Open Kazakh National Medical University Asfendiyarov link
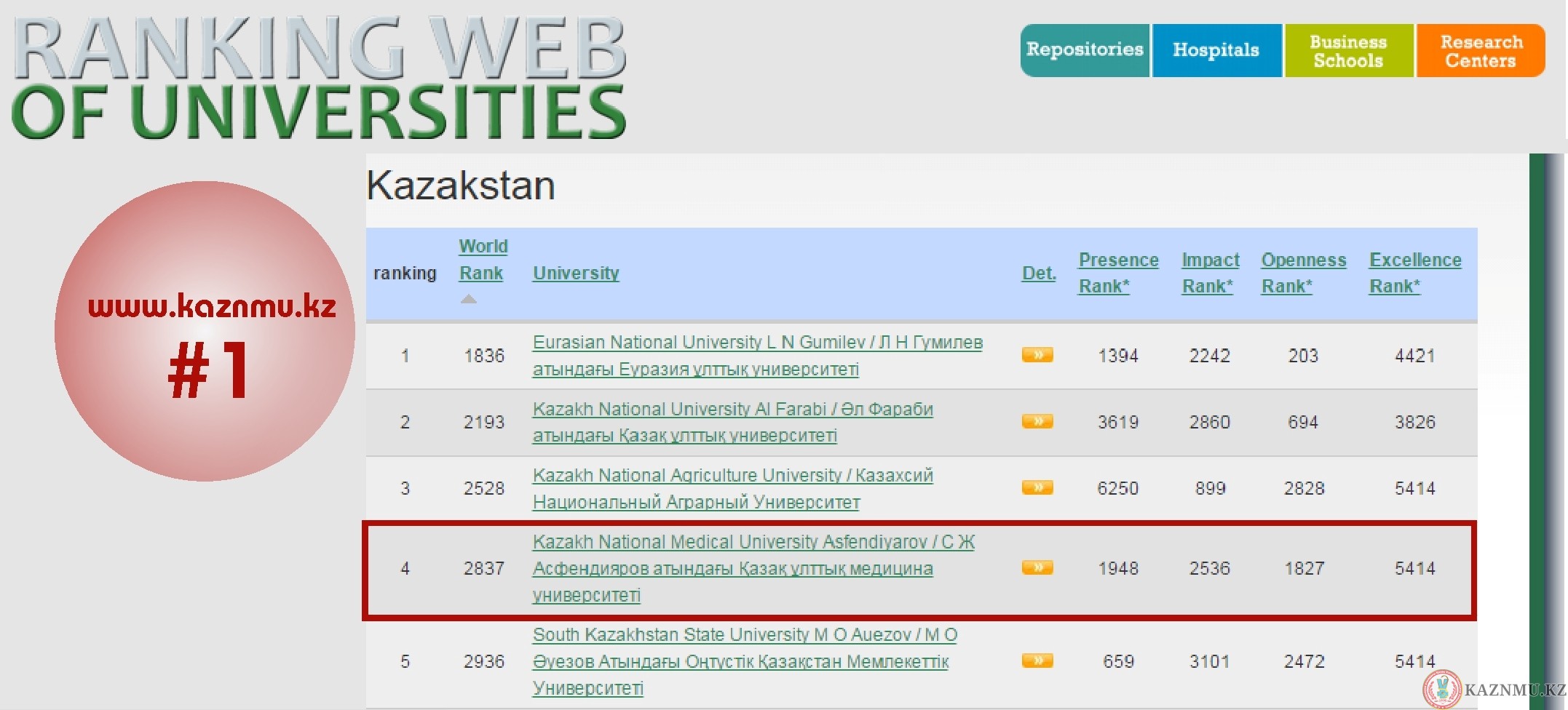The image size is (1568, 710). (x=753, y=568)
